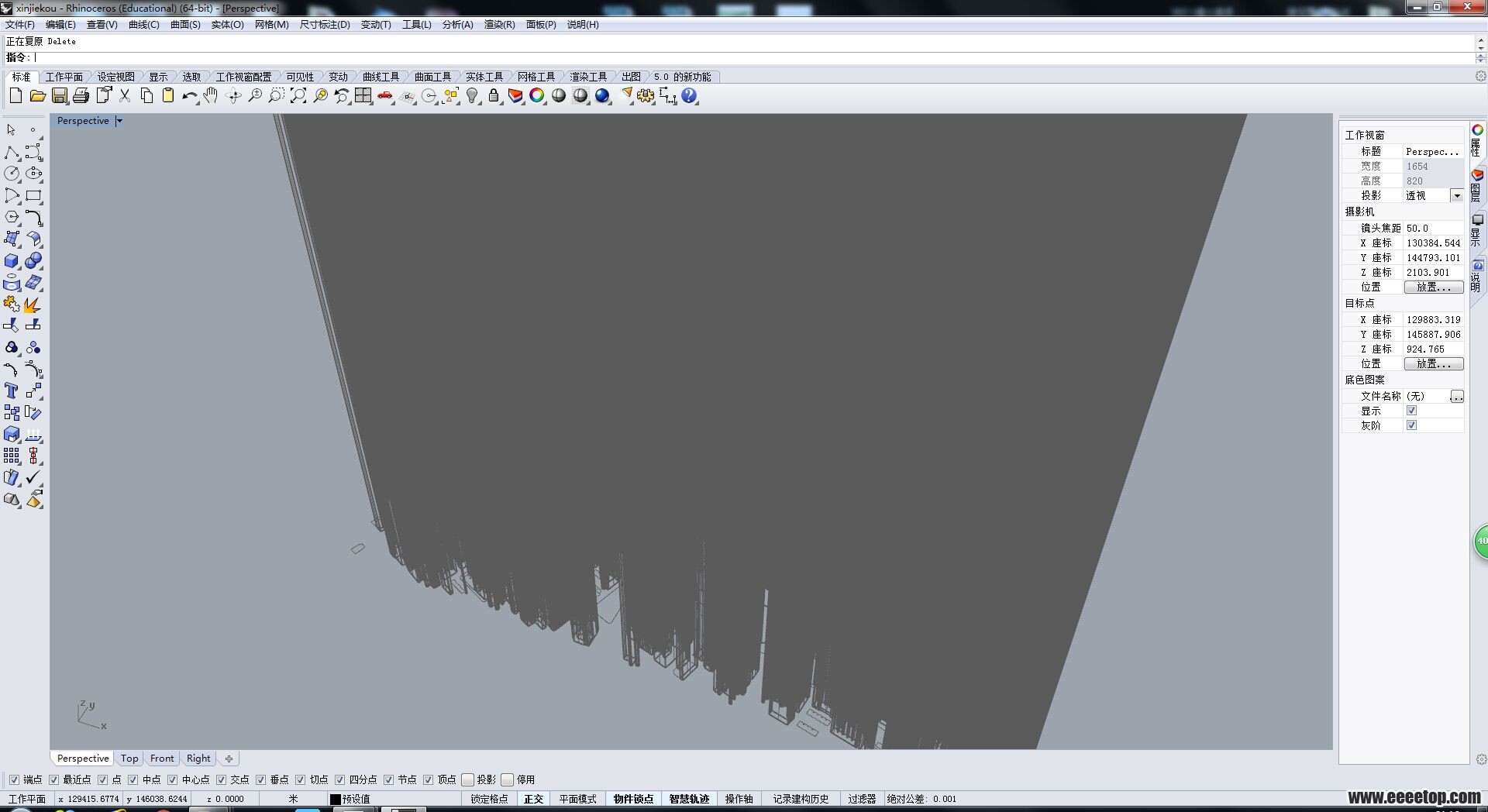Switch to the 网格工具 toolbar tab
The width and height of the screenshot is (1488, 812).
coord(536,77)
